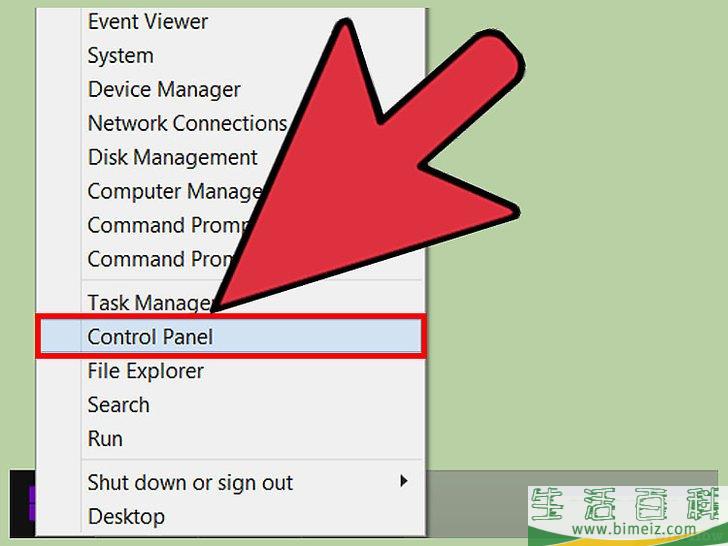Screen dimensions: 728x546
Task: Open Event Viewer from the menu
Action: (148, 22)
